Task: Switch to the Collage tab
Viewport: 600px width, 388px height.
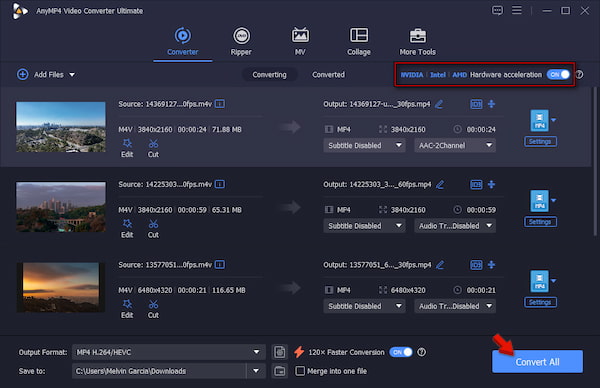Action: tap(359, 42)
